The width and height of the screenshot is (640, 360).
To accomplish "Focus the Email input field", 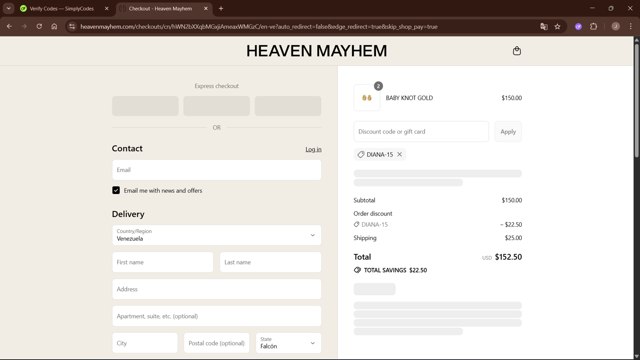I will 216,170.
